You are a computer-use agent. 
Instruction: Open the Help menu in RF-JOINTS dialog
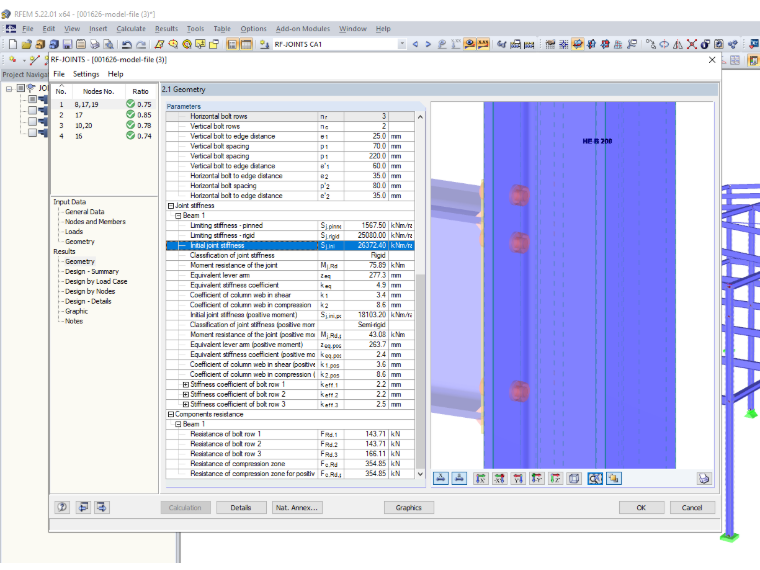(x=115, y=74)
